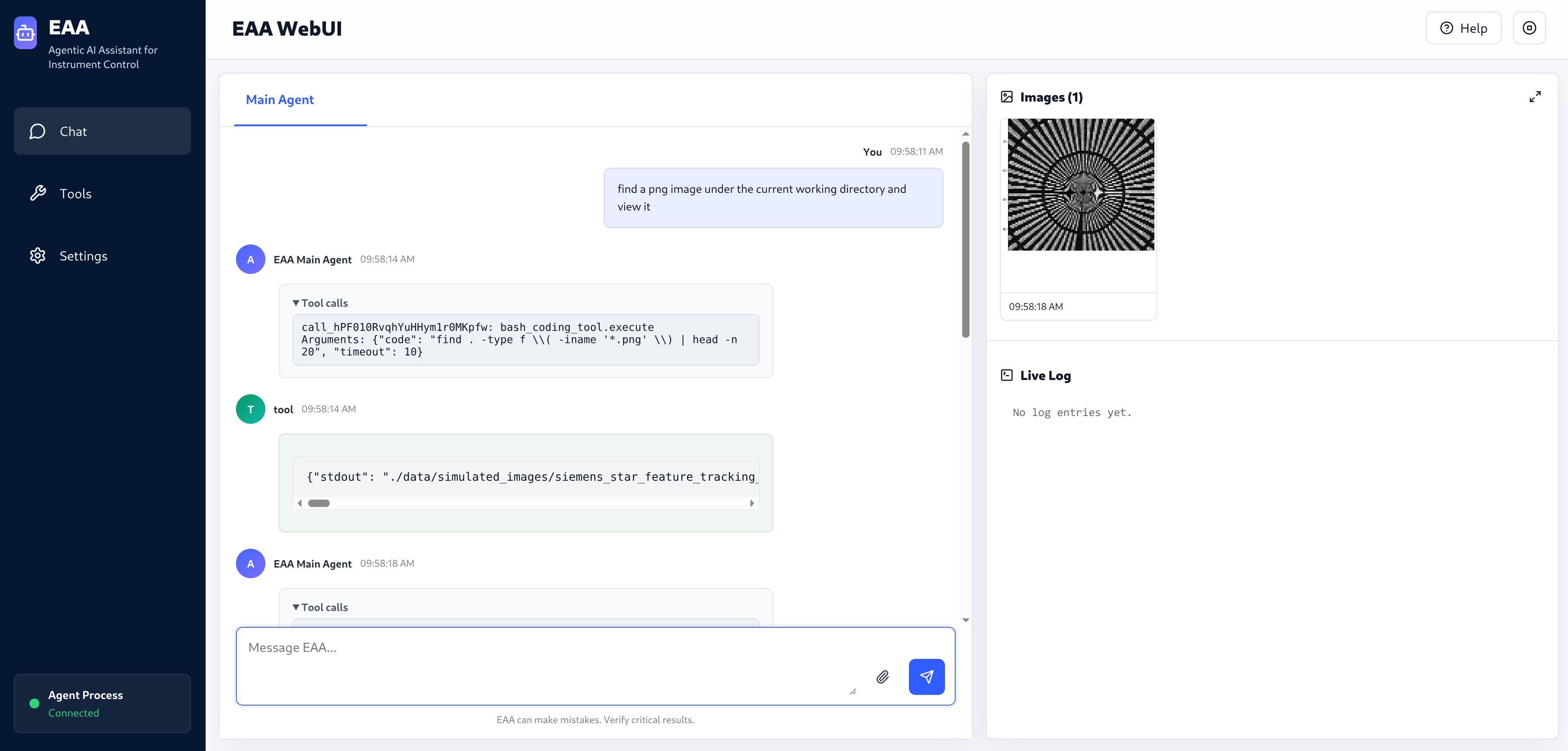Expand the Images panel to fullscreen
1568x751 pixels.
[1535, 97]
